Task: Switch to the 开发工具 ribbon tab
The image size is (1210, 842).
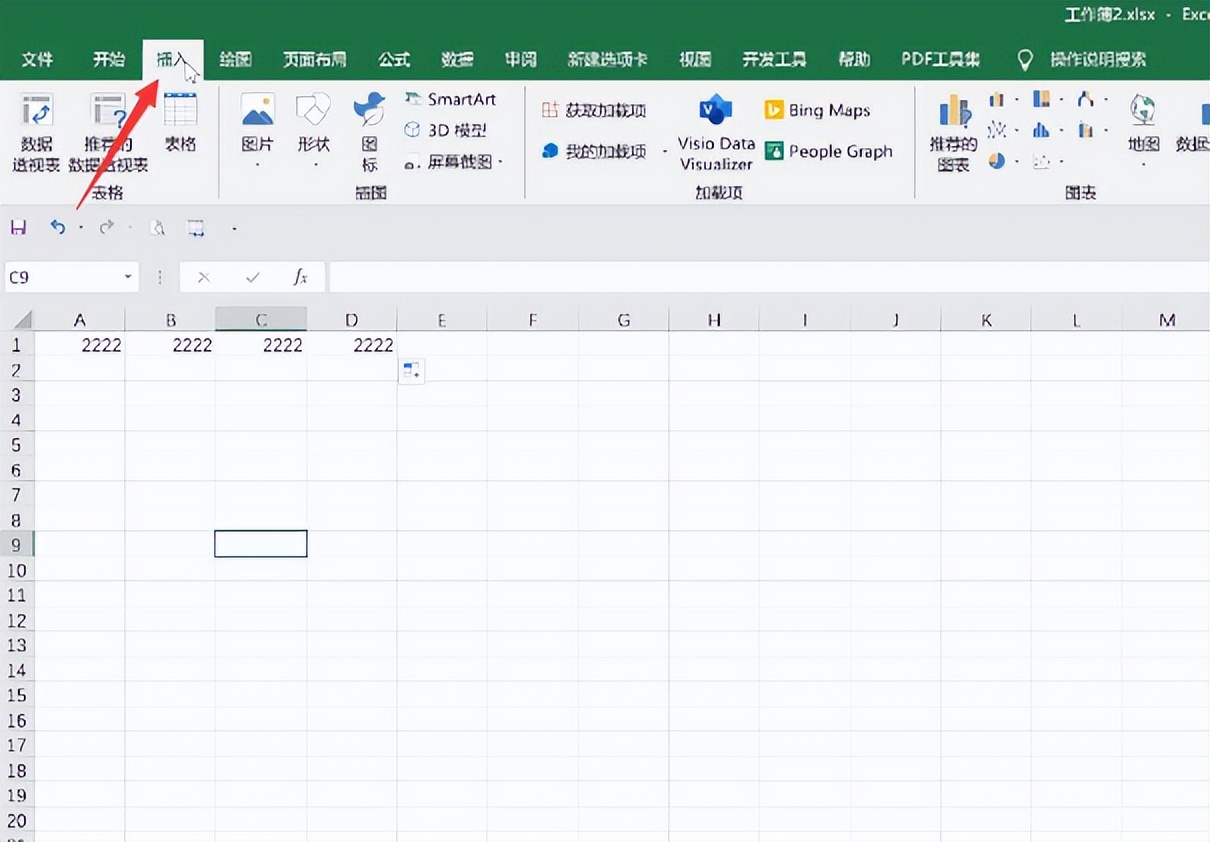Action: pyautogui.click(x=774, y=59)
